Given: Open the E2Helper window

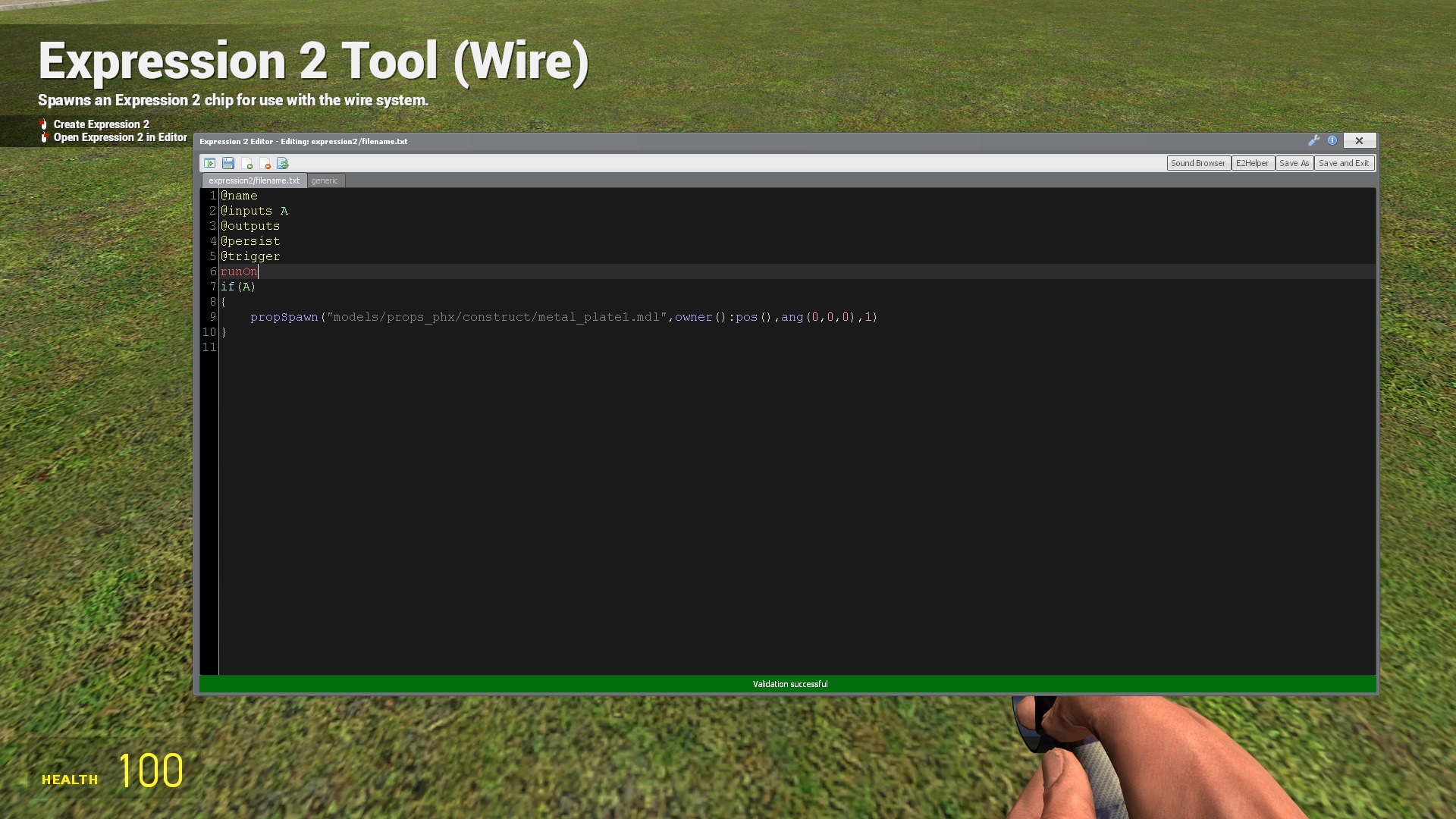Looking at the screenshot, I should (x=1253, y=163).
